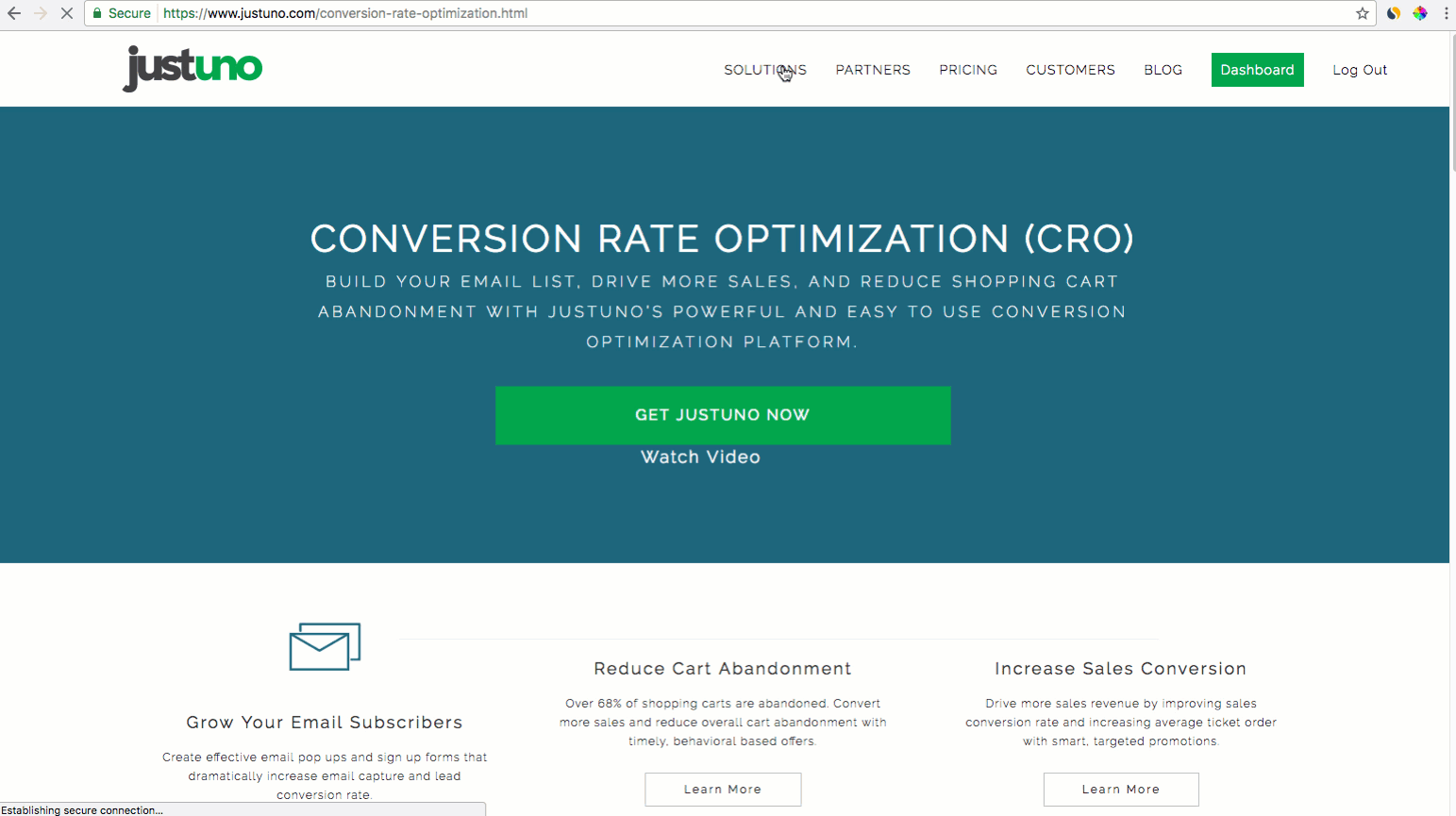Stop page loading with X button
The image size is (1456, 816).
click(x=67, y=13)
